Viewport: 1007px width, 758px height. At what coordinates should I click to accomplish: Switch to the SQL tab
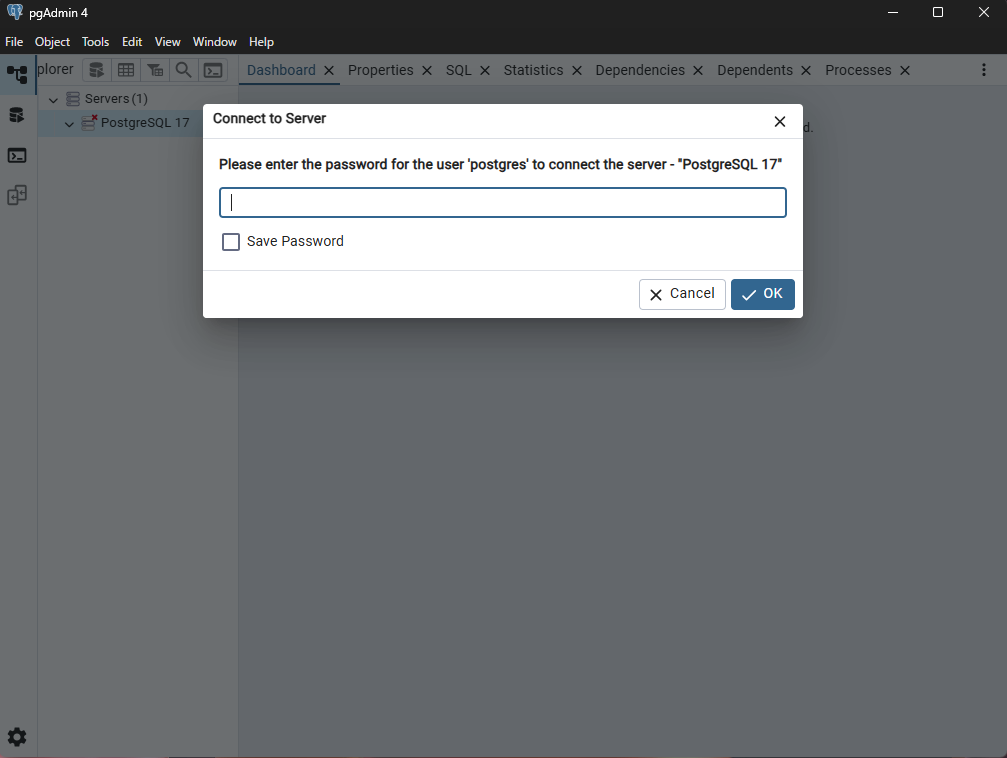459,70
